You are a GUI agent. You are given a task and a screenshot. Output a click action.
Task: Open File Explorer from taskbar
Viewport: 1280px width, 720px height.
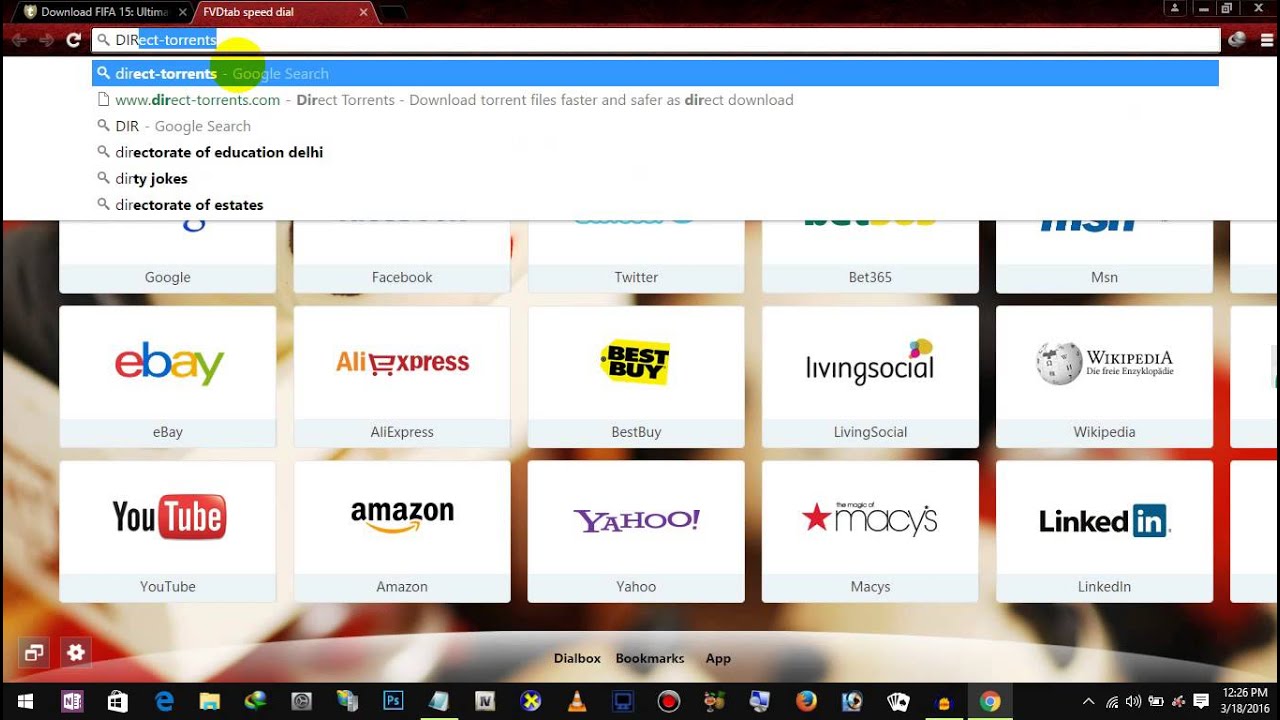(x=210, y=701)
